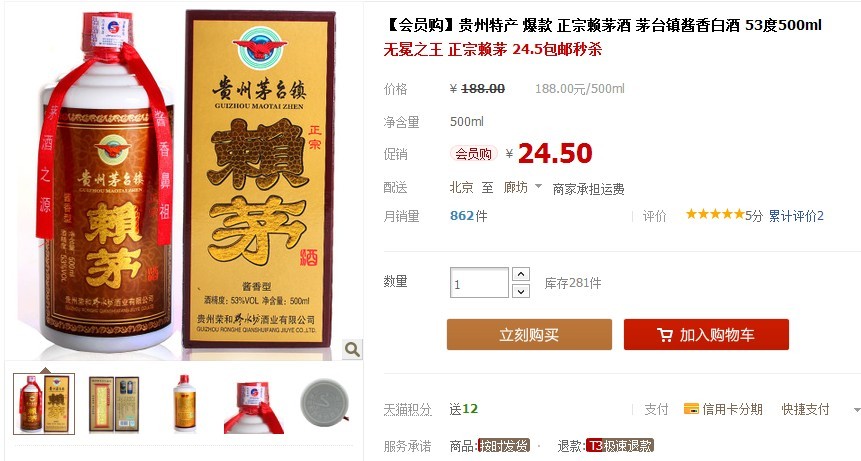
Task: Increase quantity with the up arrow
Action: coord(521,274)
